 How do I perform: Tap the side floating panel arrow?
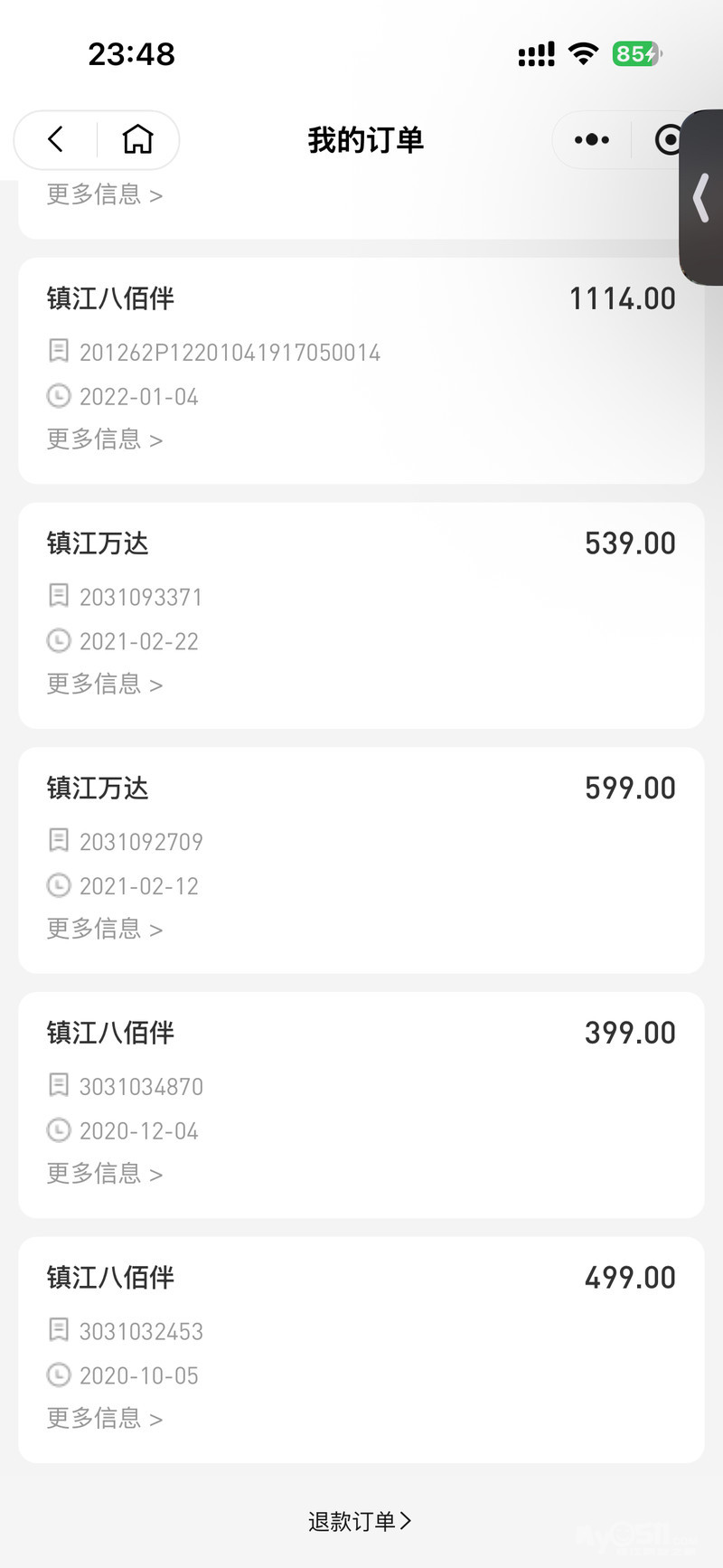[x=702, y=198]
